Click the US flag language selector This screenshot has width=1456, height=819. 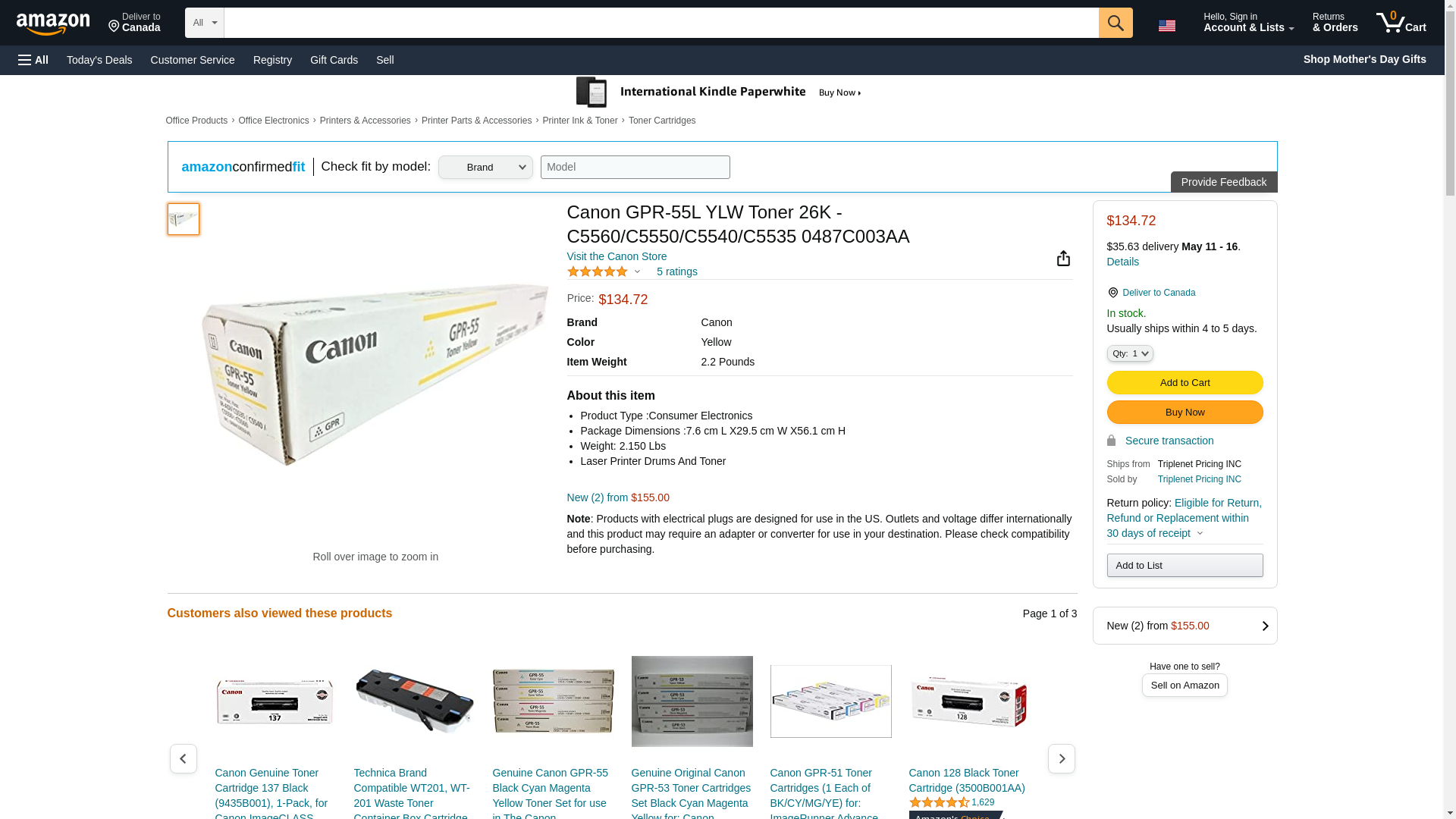tap(1166, 26)
